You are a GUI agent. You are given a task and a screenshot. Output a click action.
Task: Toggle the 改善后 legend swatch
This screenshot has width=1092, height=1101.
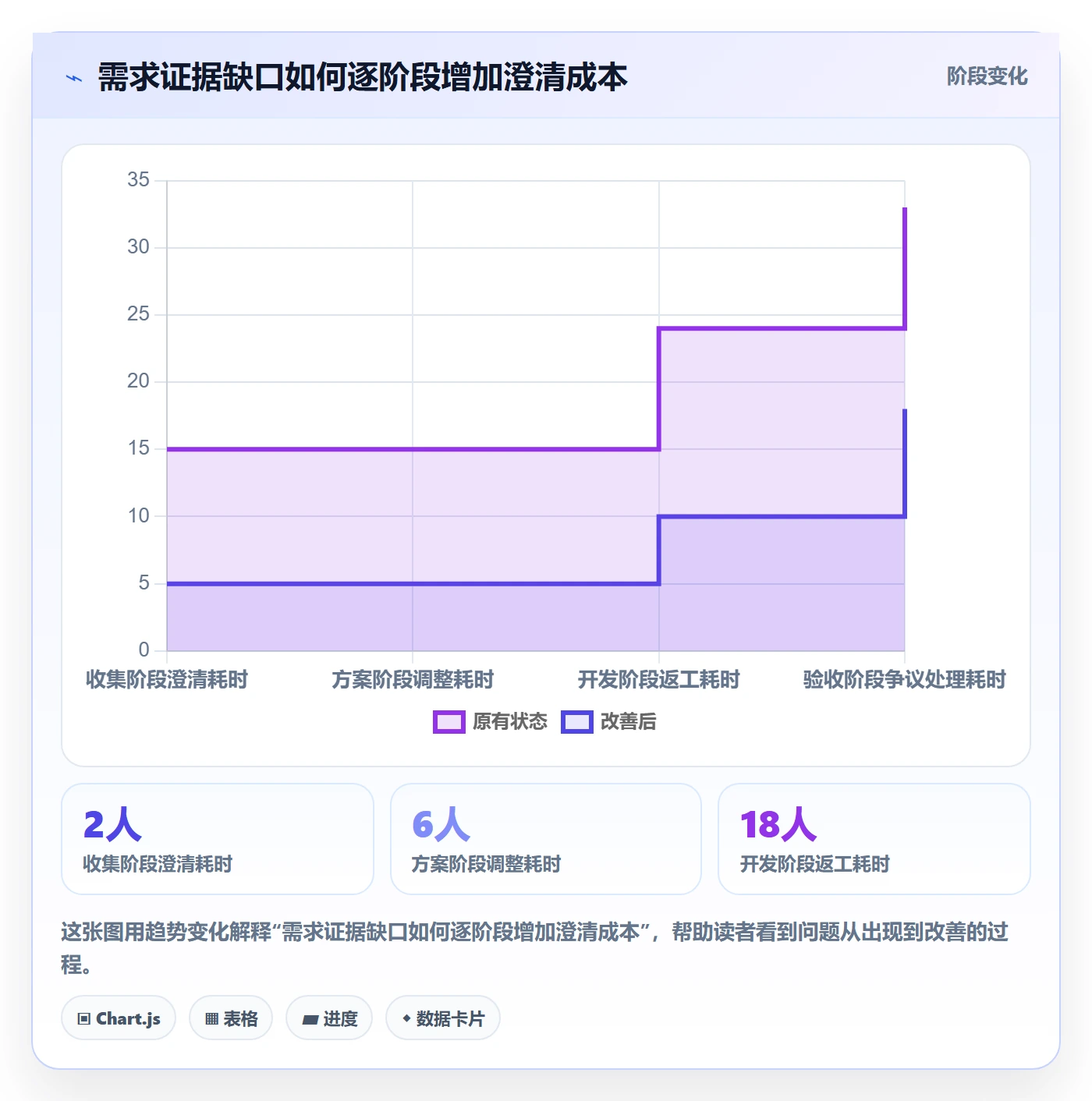point(577,722)
